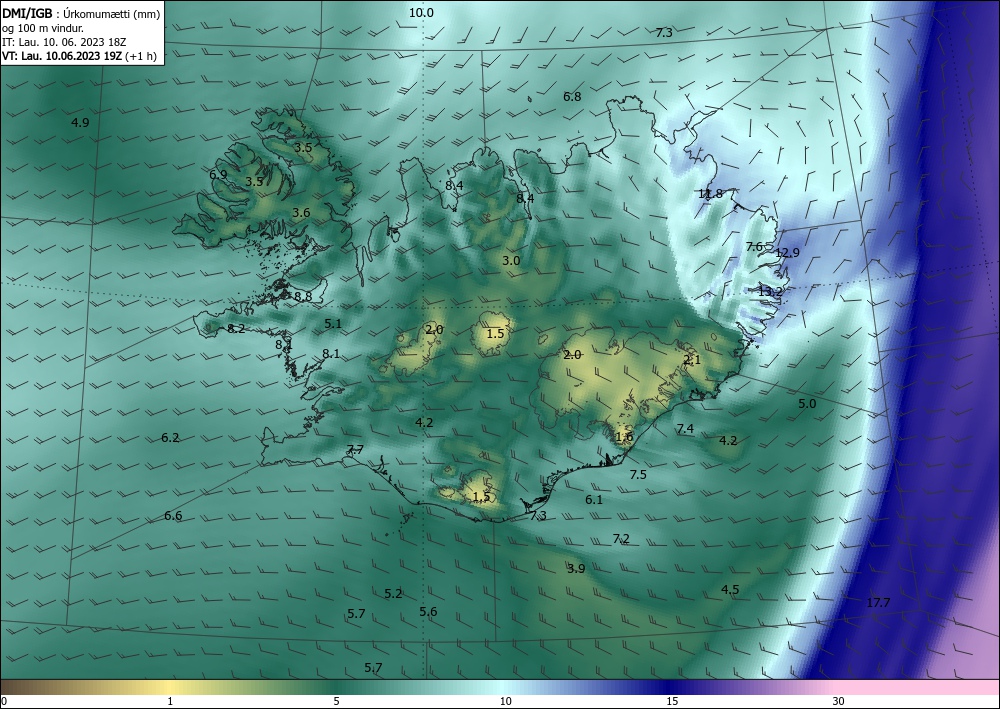
Task: Click the 6.6 value on the map
Action: tap(173, 516)
